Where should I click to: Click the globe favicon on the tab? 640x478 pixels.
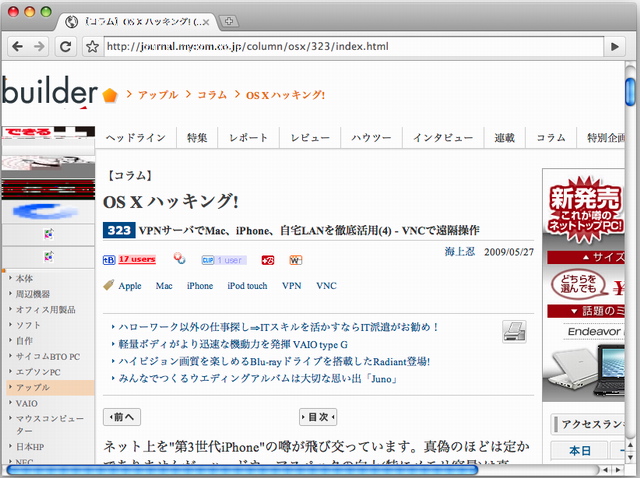[x=71, y=22]
